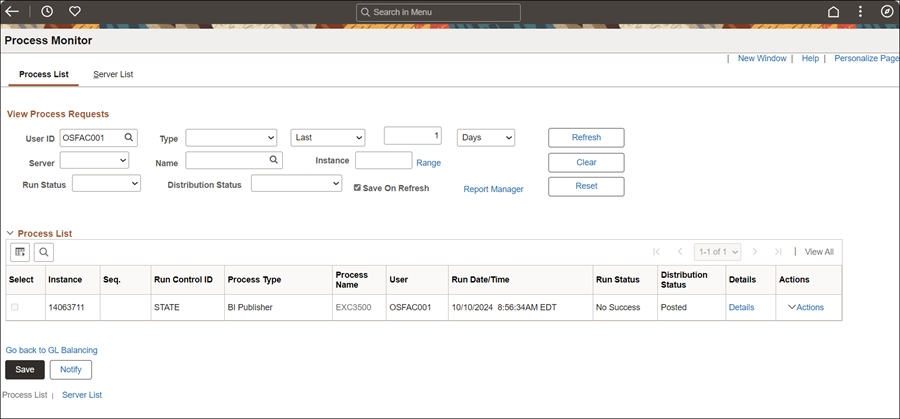This screenshot has height=419, width=900.
Task: Click the STATE run control cell
Action: tap(167, 307)
